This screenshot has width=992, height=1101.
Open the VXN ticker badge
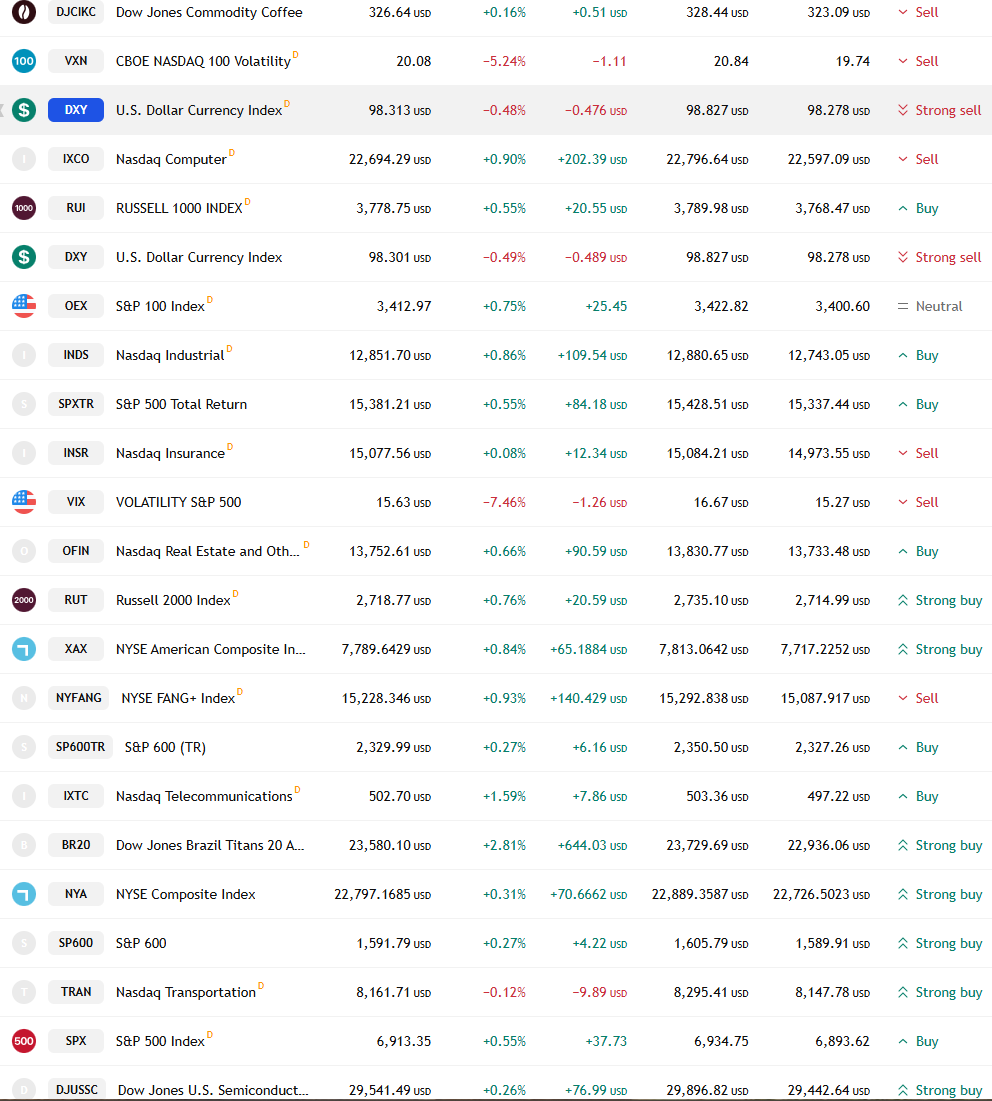click(76, 61)
